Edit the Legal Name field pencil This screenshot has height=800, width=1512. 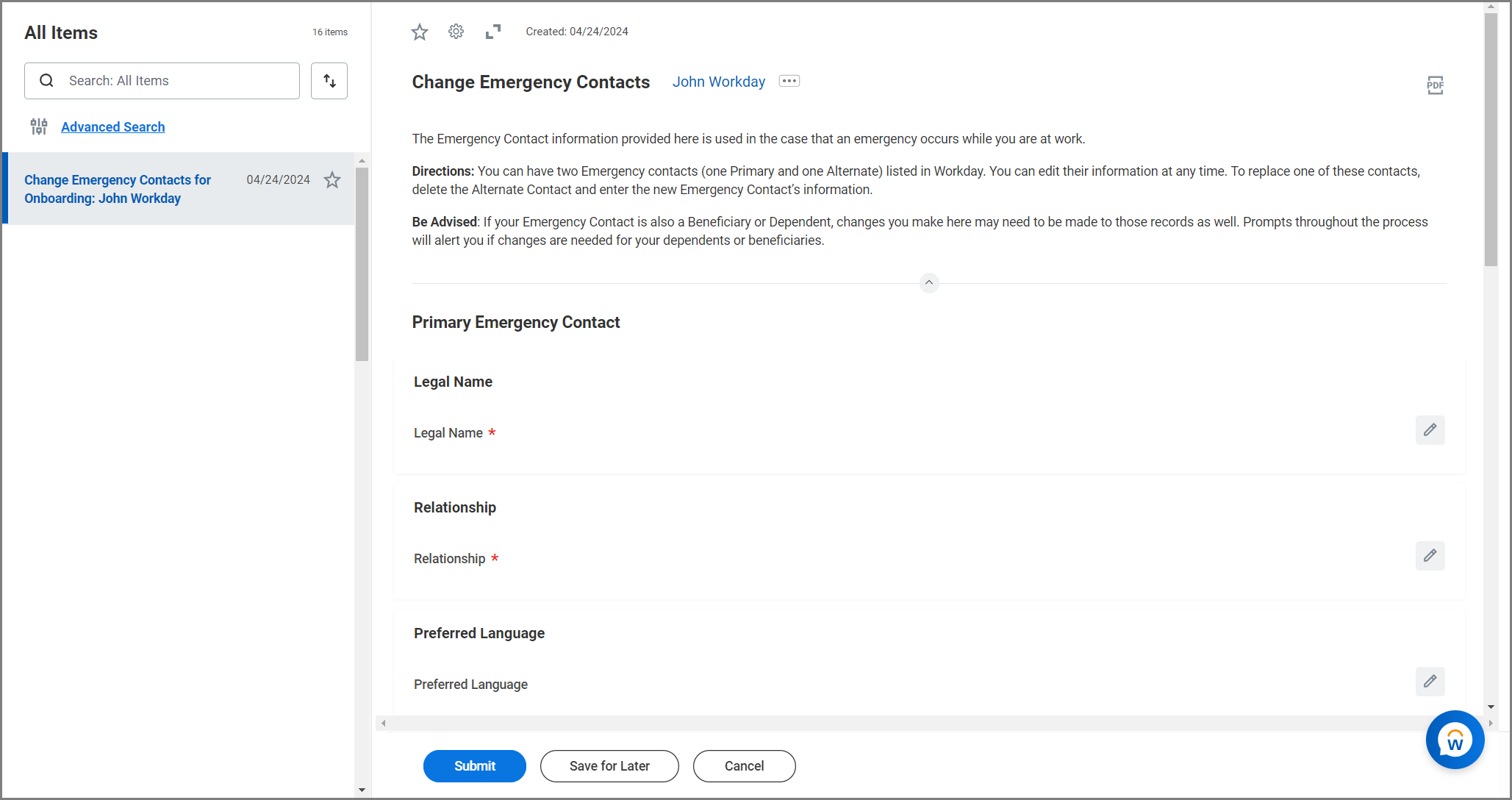1430,430
